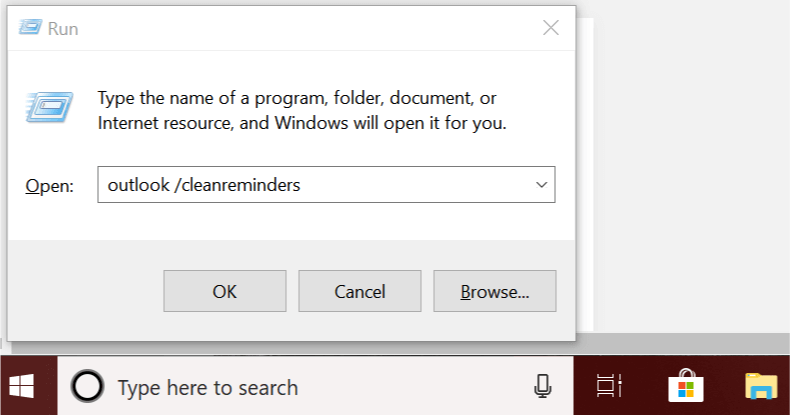Click the Run title bar text
This screenshot has height=415, width=790.
[63, 29]
